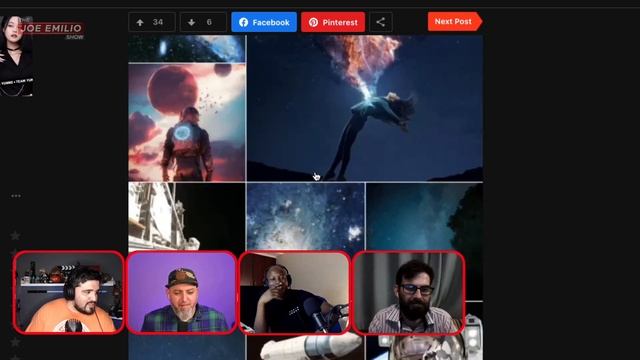Select webcam of bearded man with glasses
Viewport: 640px width, 360px height.
pos(409,292)
